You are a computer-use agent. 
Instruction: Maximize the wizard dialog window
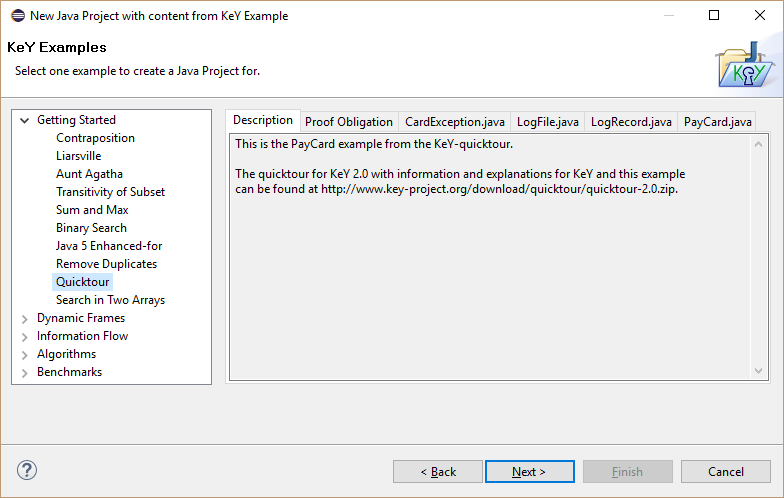[714, 16]
